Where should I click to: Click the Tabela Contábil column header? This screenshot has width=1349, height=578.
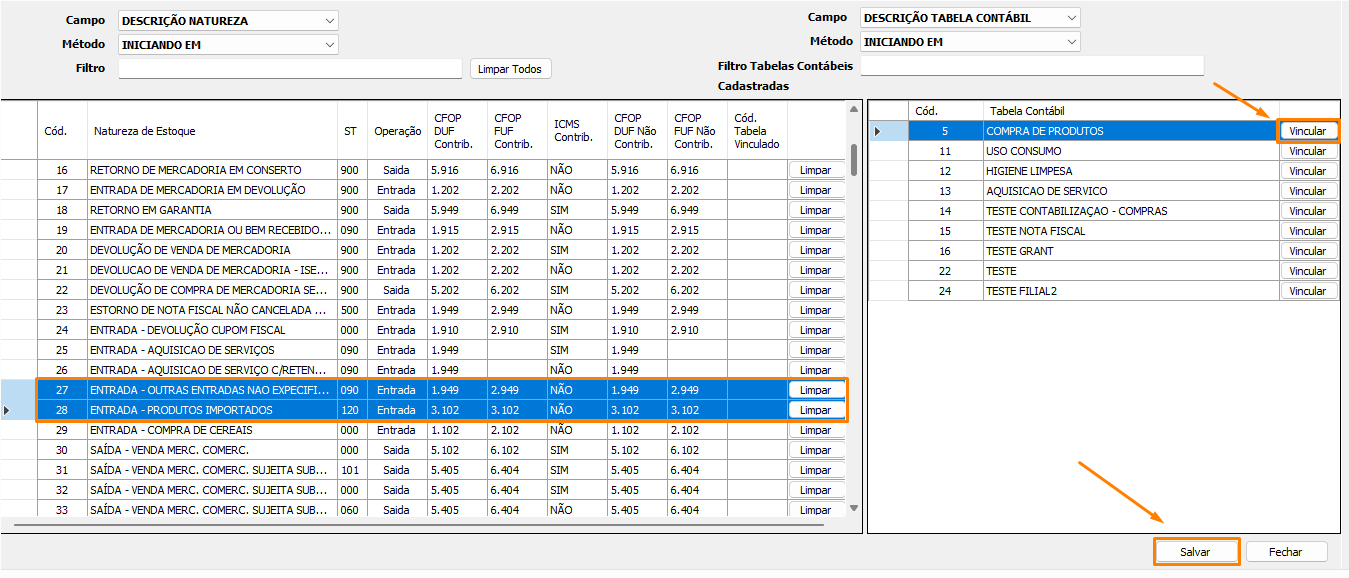coord(1131,111)
